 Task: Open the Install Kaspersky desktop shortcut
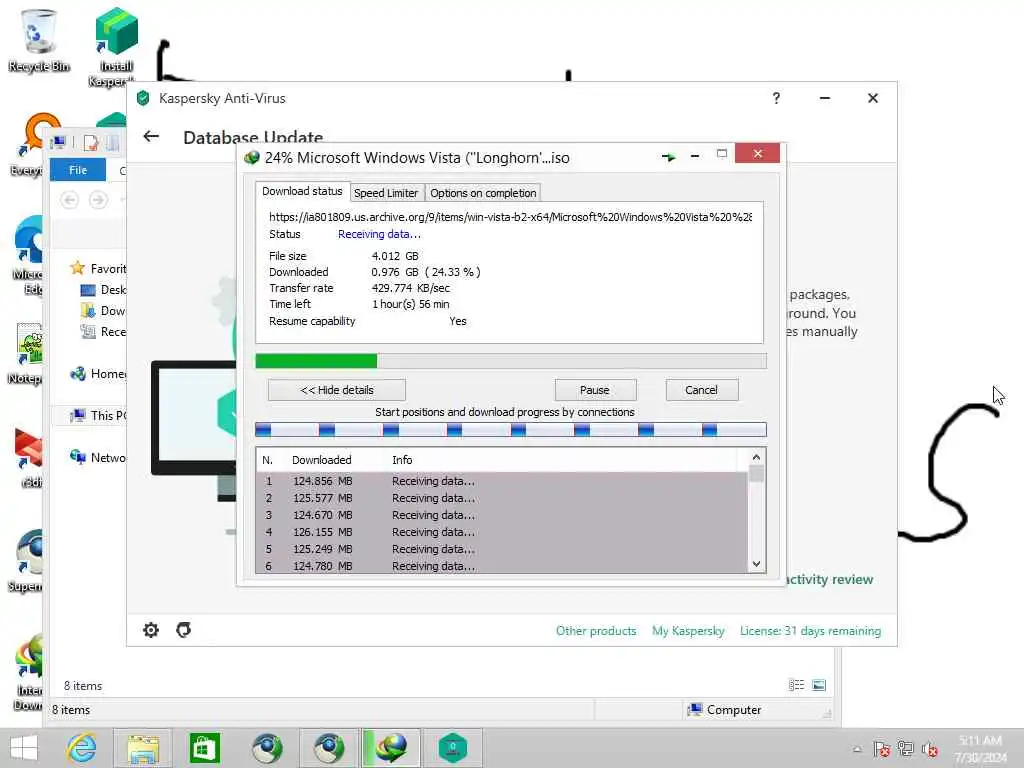[116, 46]
